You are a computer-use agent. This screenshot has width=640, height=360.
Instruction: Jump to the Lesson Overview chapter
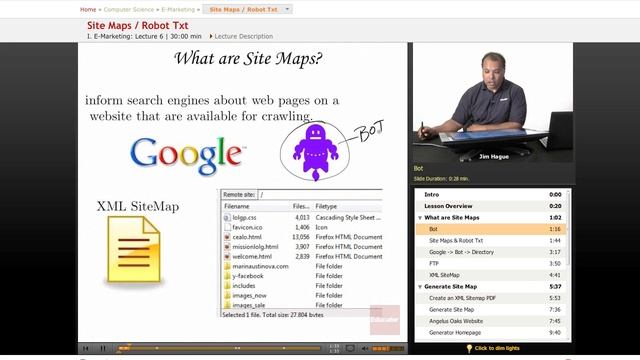click(491, 206)
